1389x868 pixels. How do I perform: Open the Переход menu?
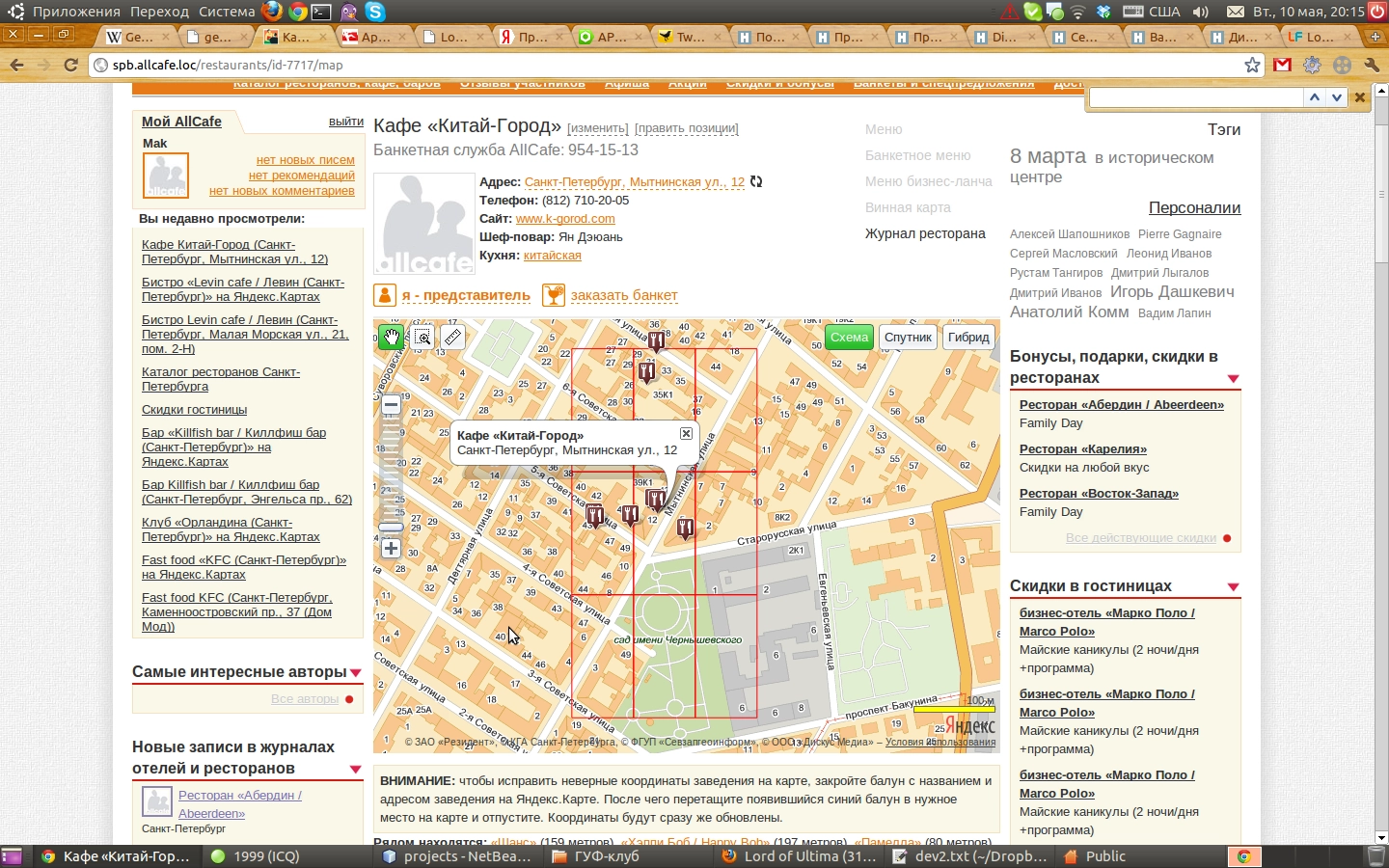[159, 12]
